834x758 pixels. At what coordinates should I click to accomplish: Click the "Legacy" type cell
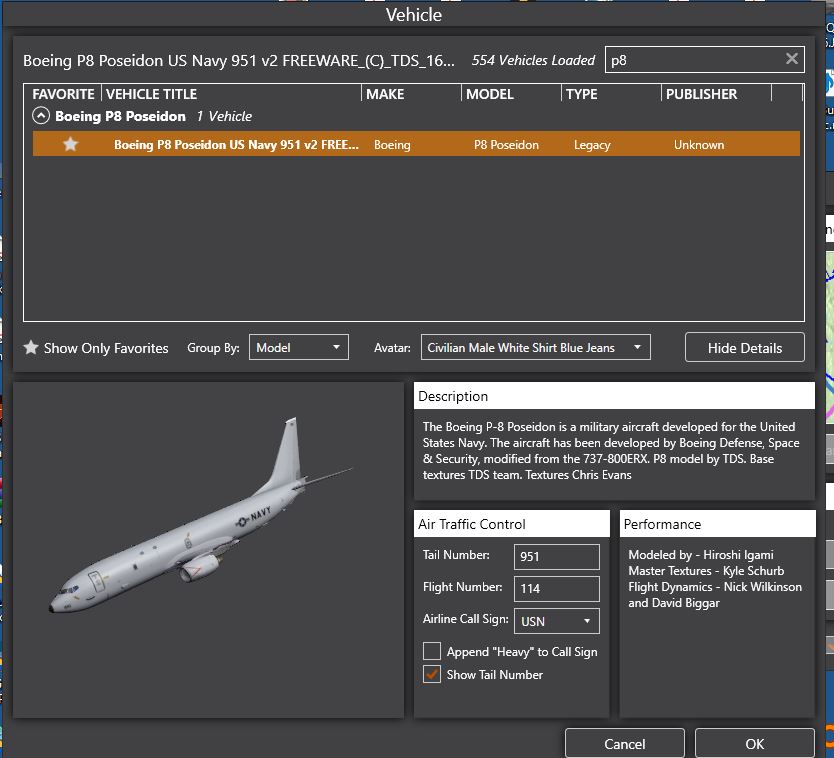[591, 145]
